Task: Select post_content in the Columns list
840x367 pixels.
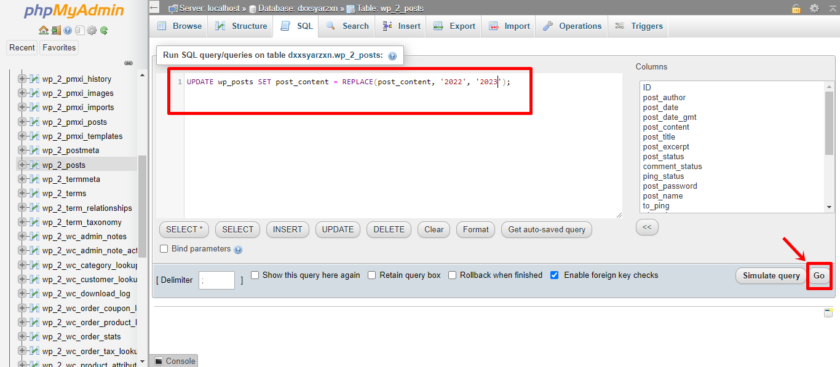Action: pyautogui.click(x=666, y=127)
